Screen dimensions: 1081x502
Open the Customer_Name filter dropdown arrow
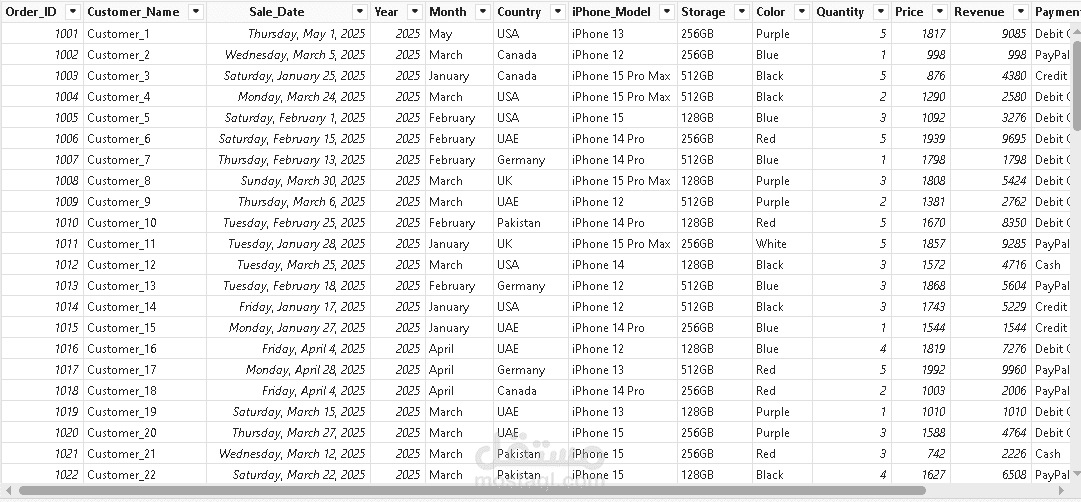click(x=196, y=12)
